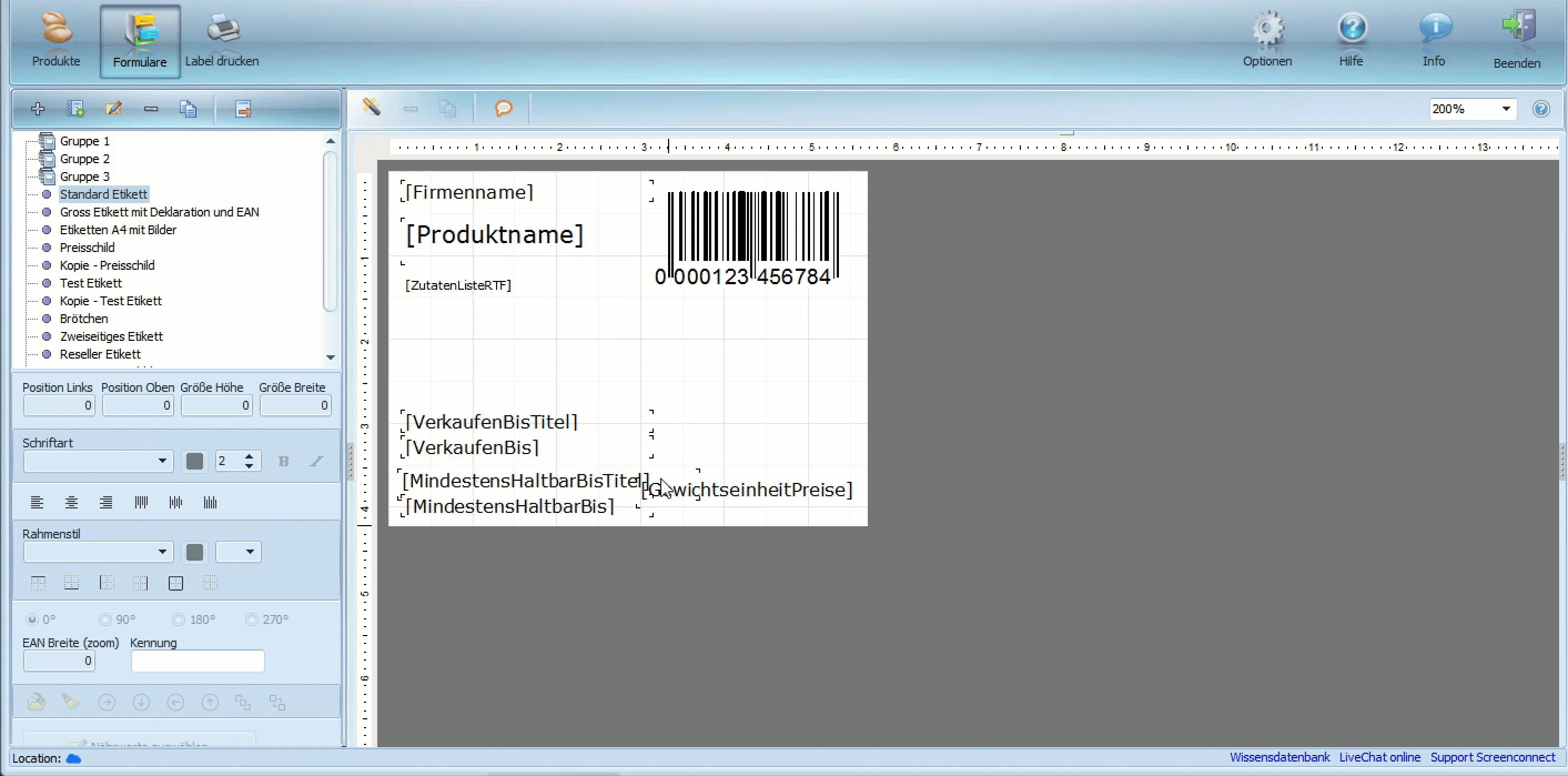
Task: Click the orange speech bubble icon
Action: click(x=503, y=108)
